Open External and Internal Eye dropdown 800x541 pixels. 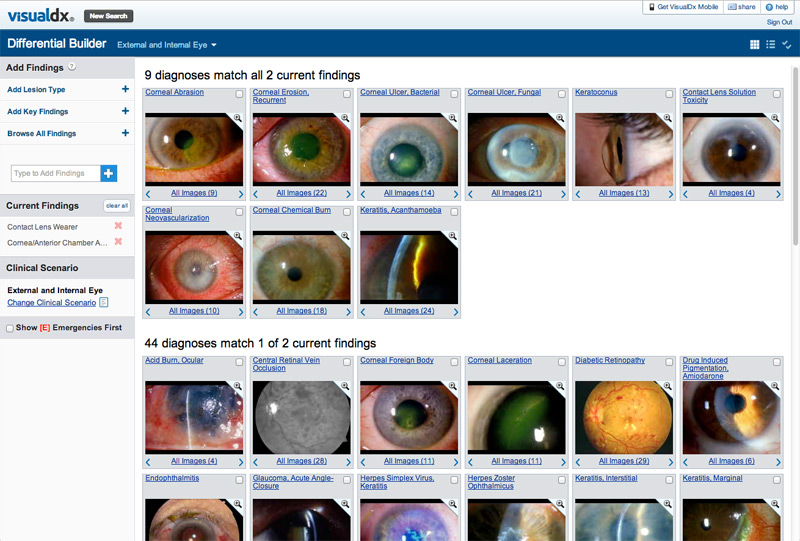click(167, 45)
